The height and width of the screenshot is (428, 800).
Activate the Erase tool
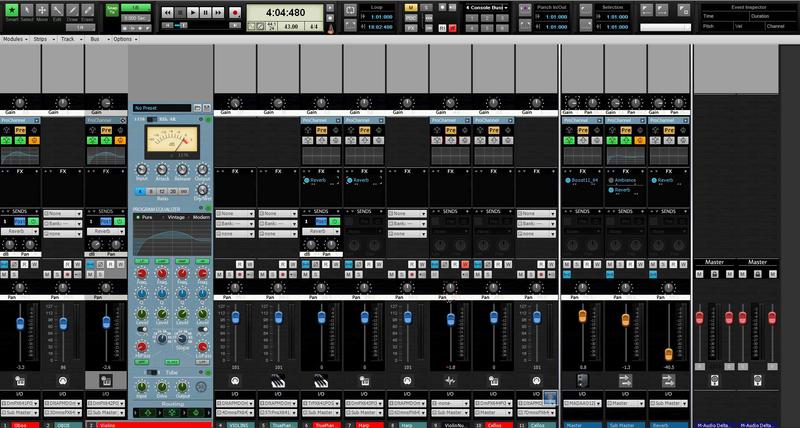[88, 10]
